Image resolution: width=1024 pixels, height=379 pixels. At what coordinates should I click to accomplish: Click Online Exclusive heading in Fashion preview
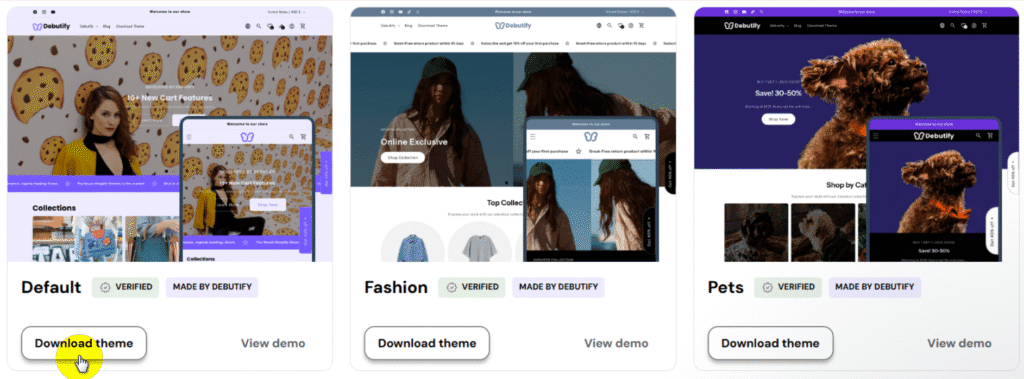click(414, 142)
